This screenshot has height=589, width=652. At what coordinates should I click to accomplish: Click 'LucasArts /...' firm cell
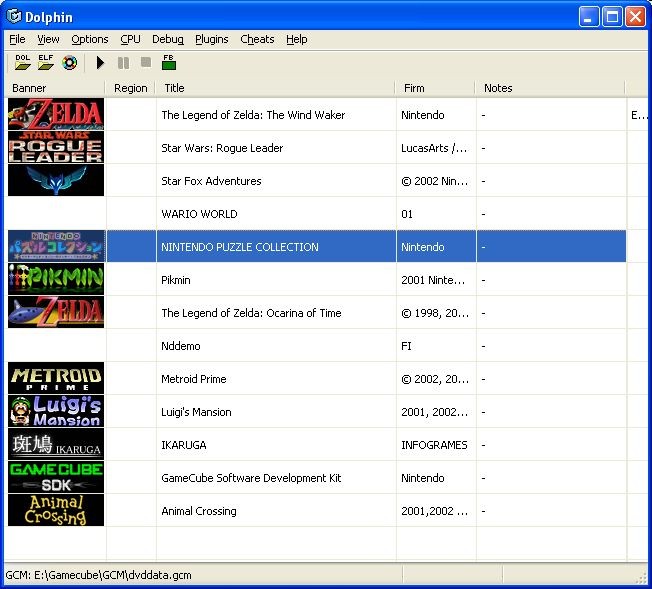pyautogui.click(x=434, y=148)
